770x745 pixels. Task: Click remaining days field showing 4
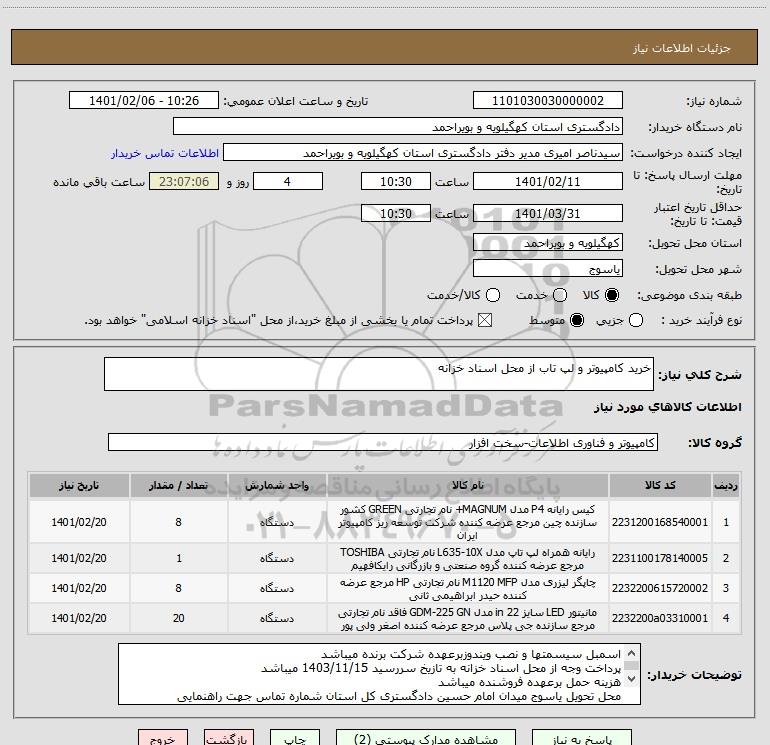click(x=288, y=181)
